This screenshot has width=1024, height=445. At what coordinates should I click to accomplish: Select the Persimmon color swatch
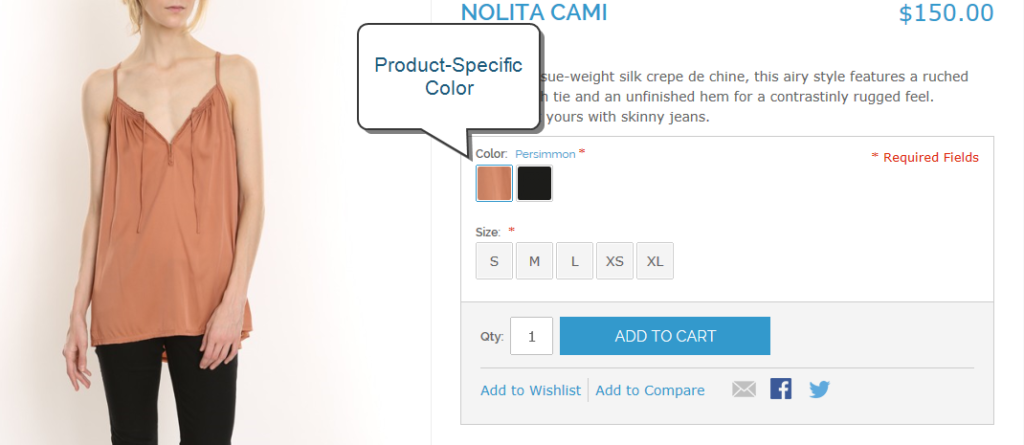tap(494, 183)
